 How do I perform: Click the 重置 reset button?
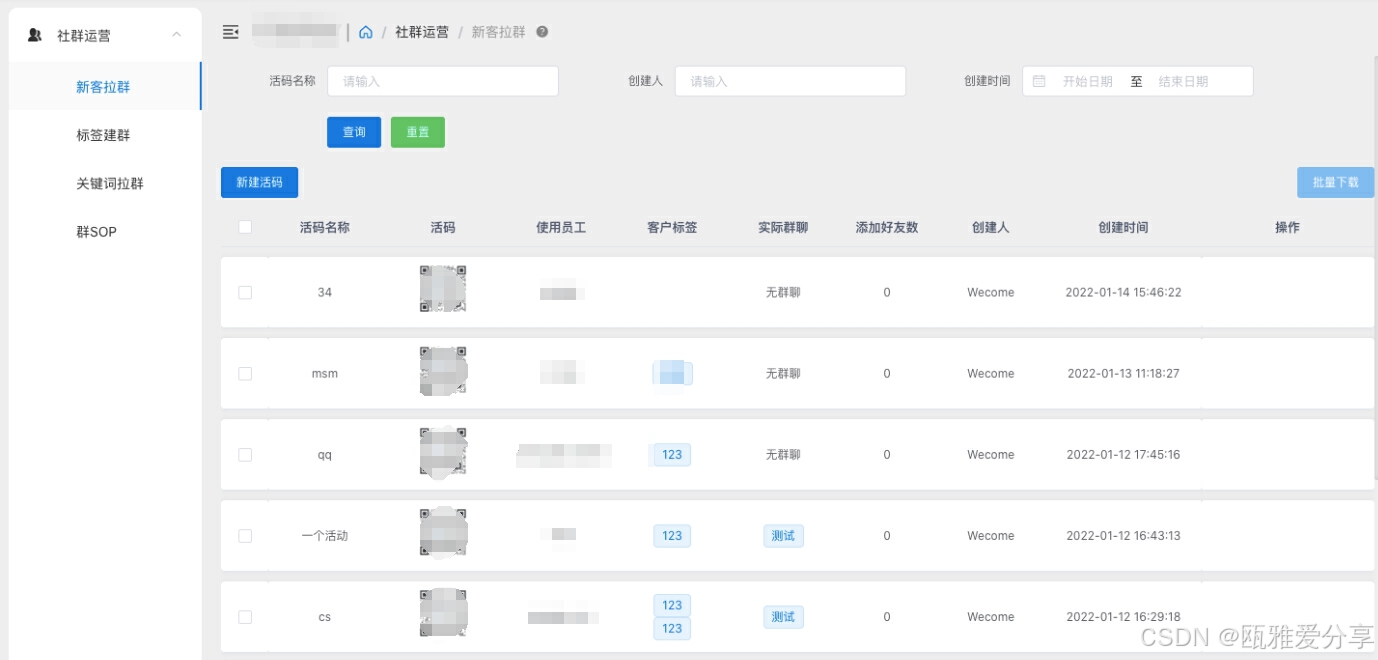[x=417, y=131]
